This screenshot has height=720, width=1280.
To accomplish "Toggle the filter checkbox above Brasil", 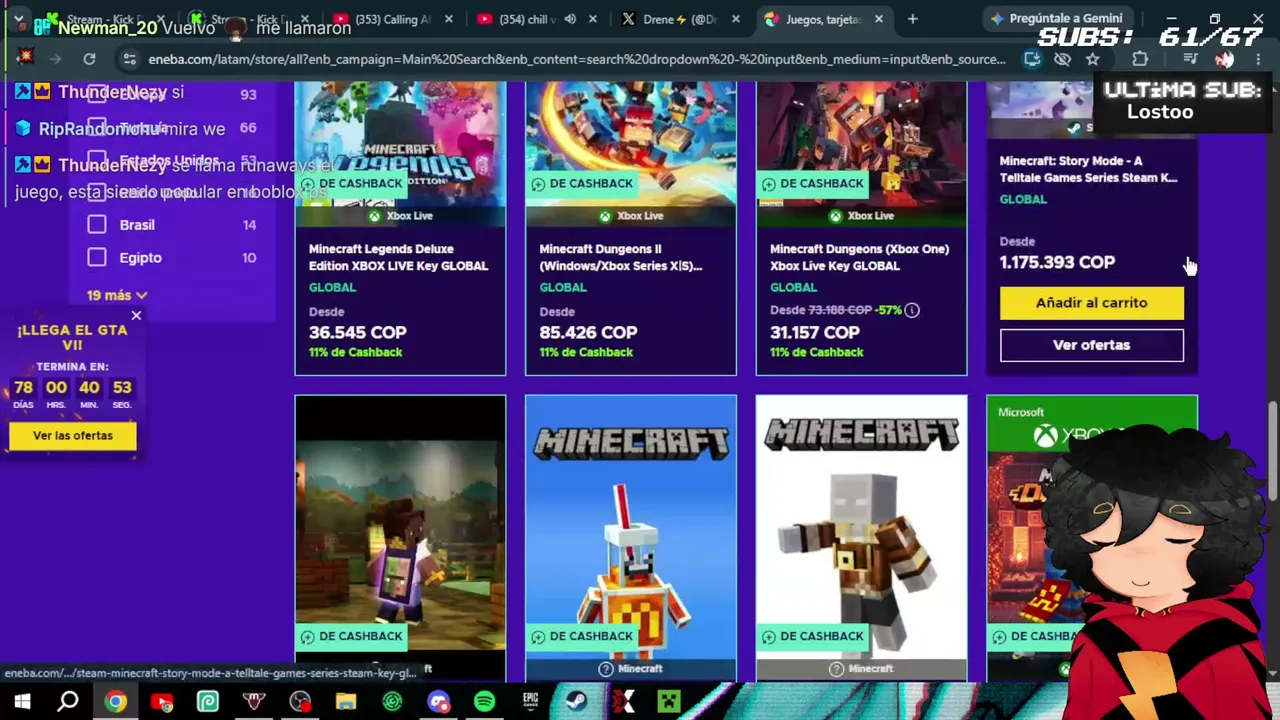I will tap(97, 192).
